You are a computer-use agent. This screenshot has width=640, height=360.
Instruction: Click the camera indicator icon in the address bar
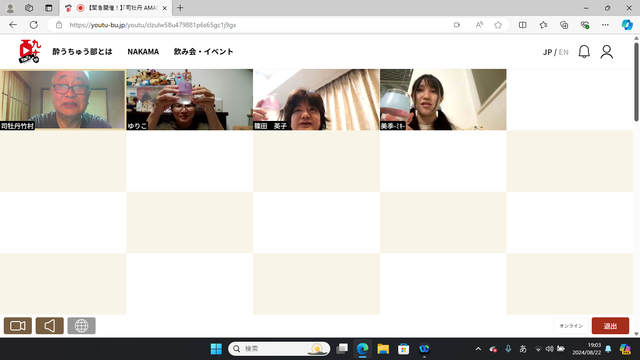pyautogui.click(x=457, y=25)
